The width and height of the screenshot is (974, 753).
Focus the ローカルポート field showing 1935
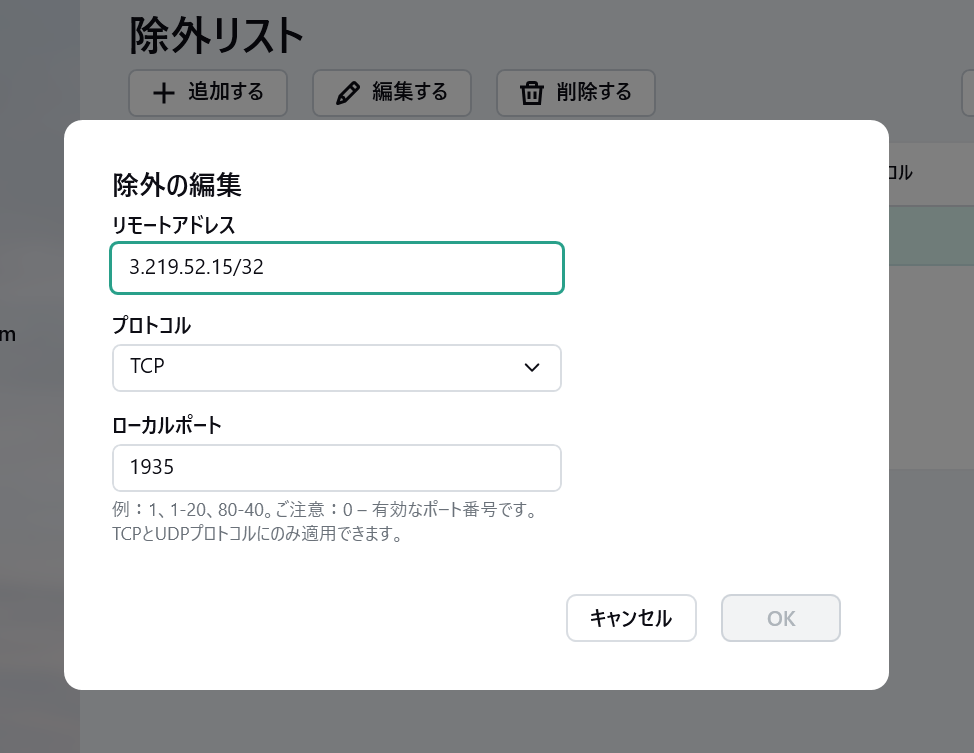point(337,468)
